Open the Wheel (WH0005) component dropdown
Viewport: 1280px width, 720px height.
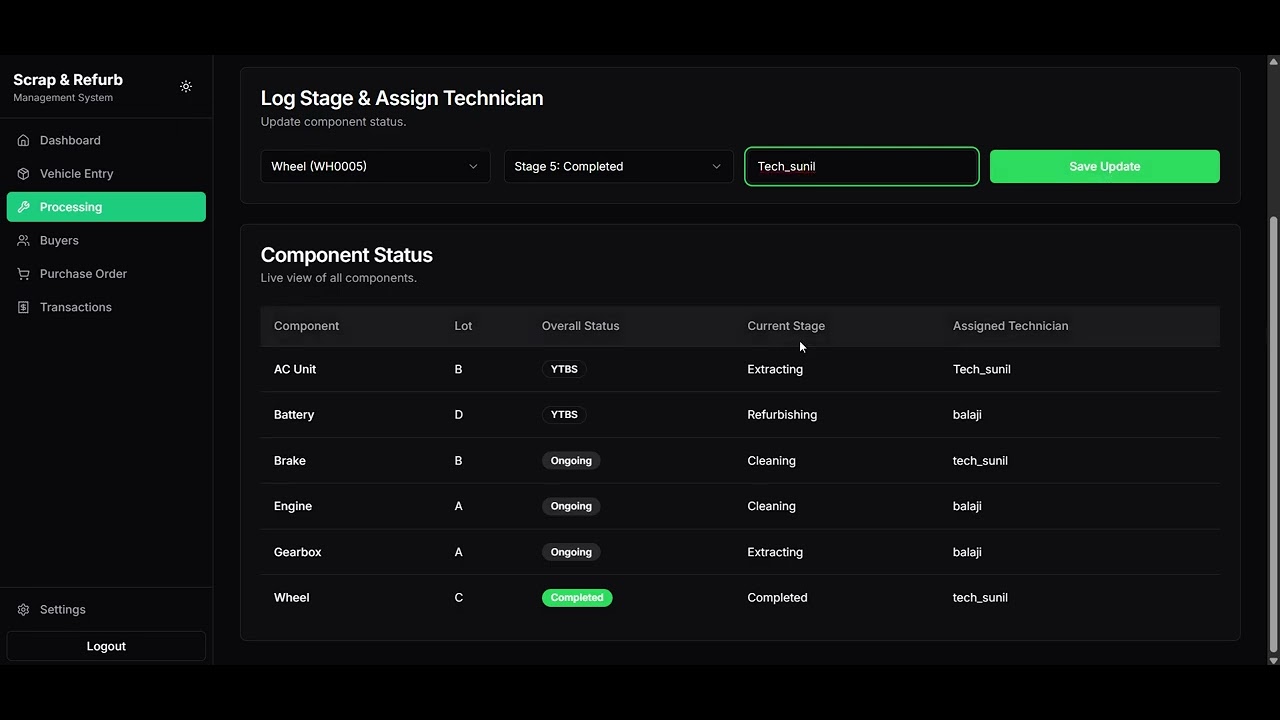pyautogui.click(x=375, y=166)
